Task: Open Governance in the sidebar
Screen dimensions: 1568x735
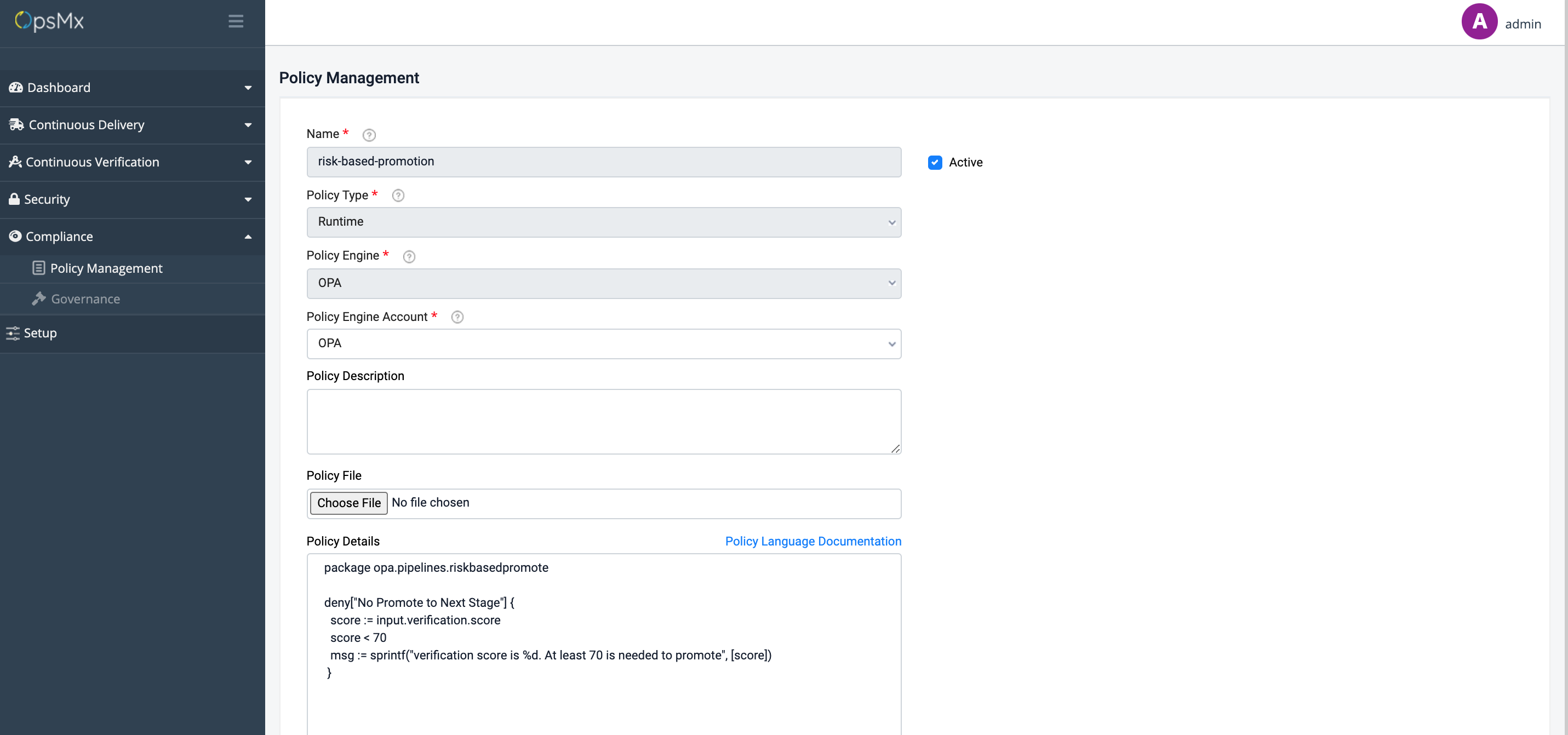Action: pyautogui.click(x=85, y=300)
